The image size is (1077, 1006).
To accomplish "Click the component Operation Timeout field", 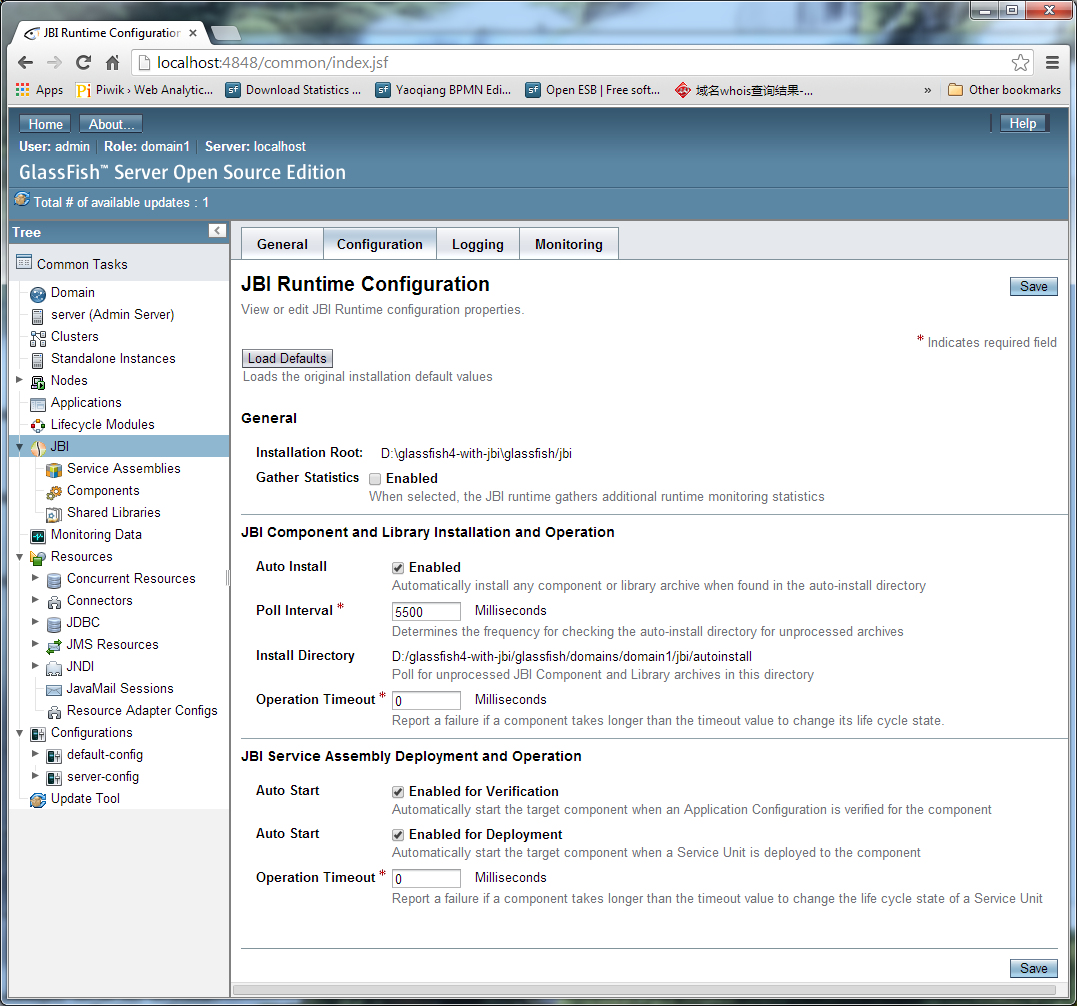I will point(426,700).
